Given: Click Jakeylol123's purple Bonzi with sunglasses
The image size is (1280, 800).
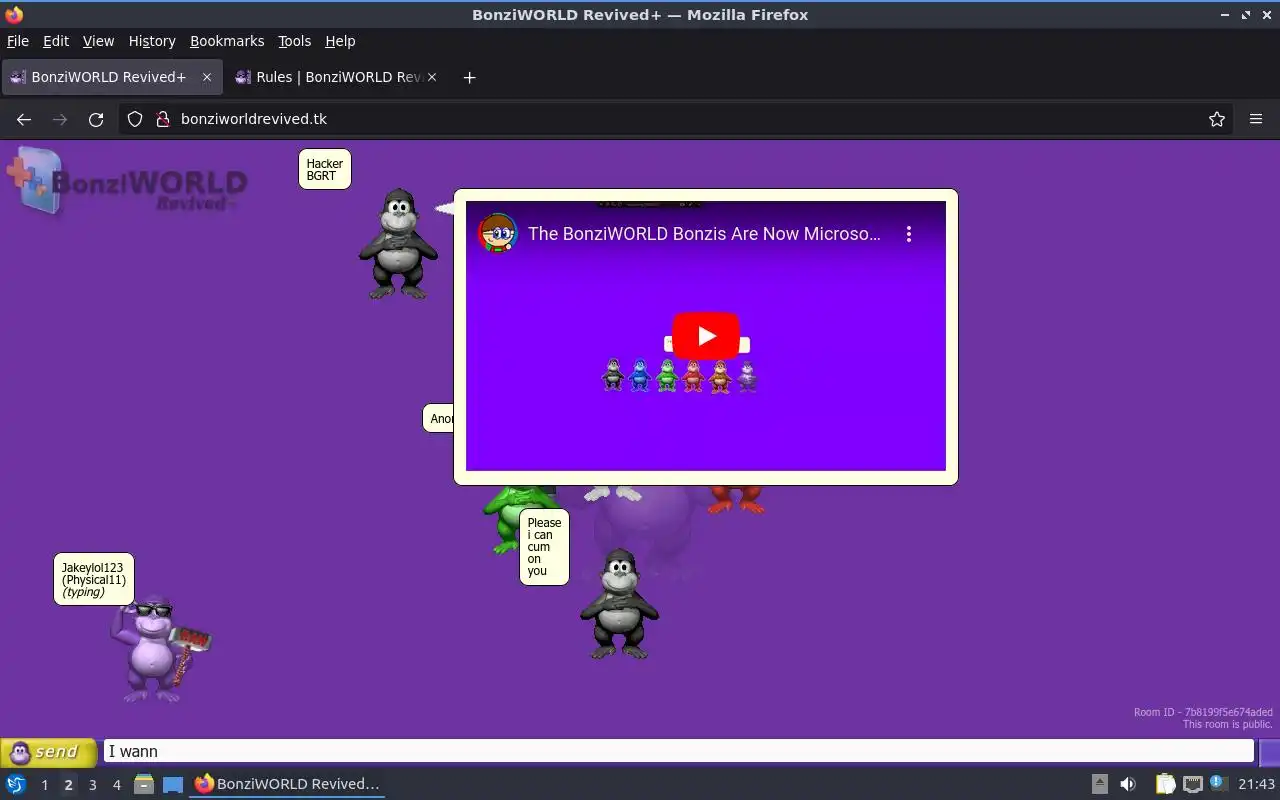Looking at the screenshot, I should 158,649.
